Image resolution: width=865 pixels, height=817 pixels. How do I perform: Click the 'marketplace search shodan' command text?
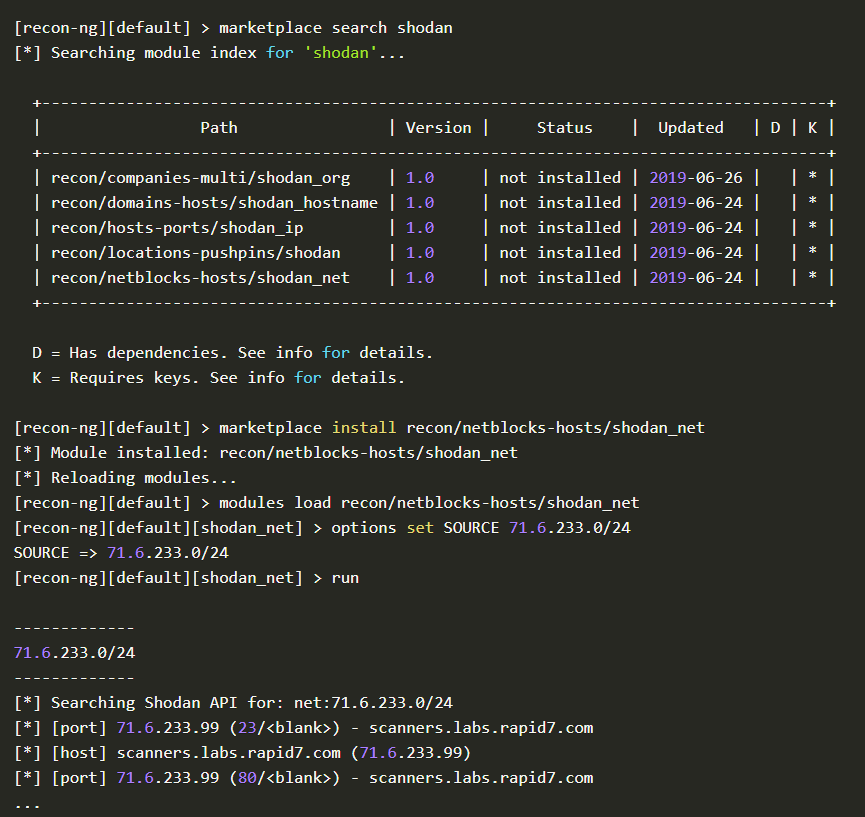[x=335, y=28]
